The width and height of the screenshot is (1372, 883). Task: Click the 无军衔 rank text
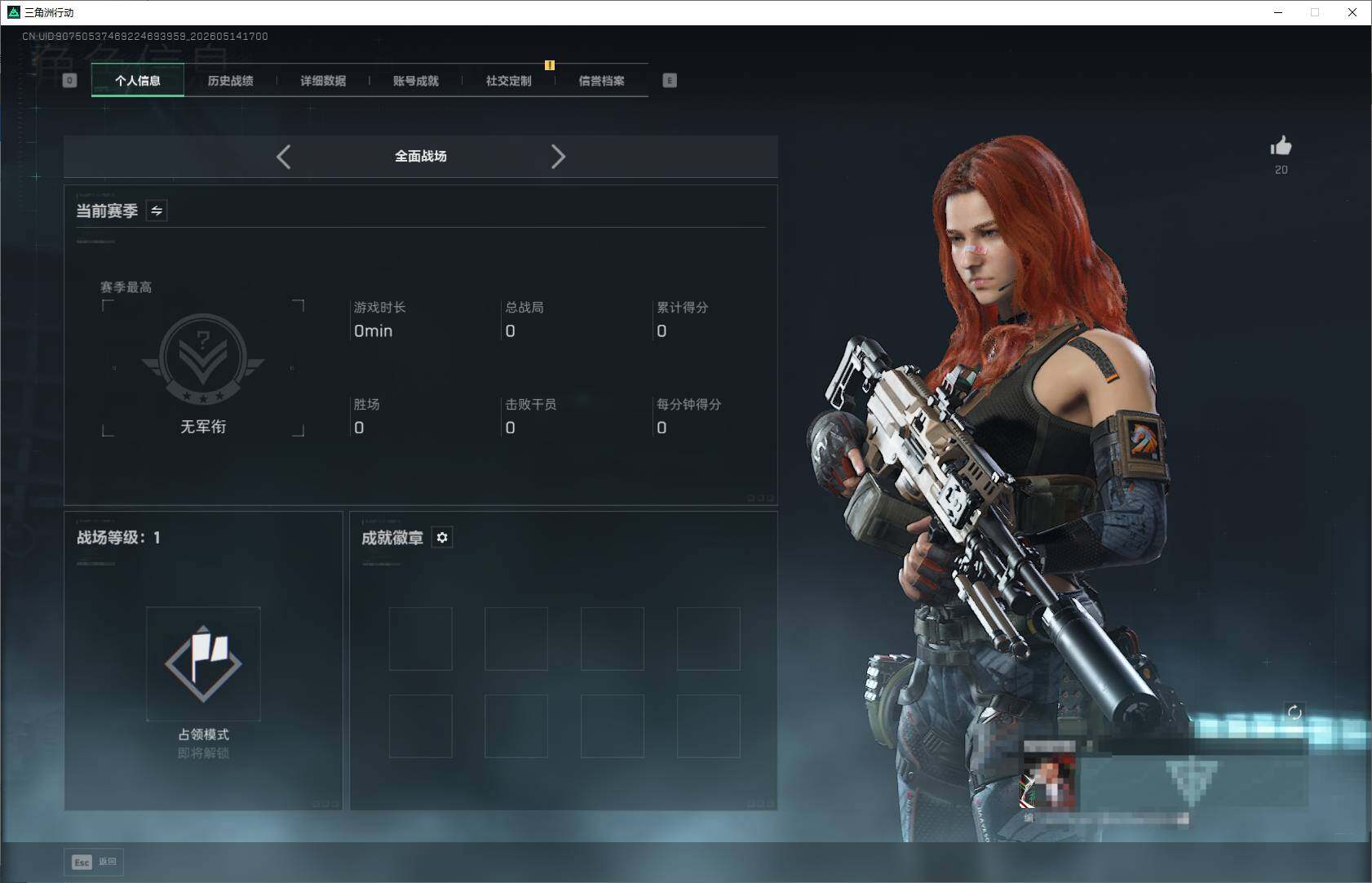point(203,427)
